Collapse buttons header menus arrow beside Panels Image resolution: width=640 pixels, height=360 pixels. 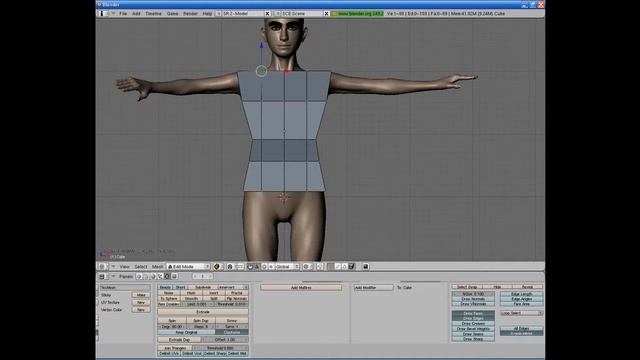point(113,276)
